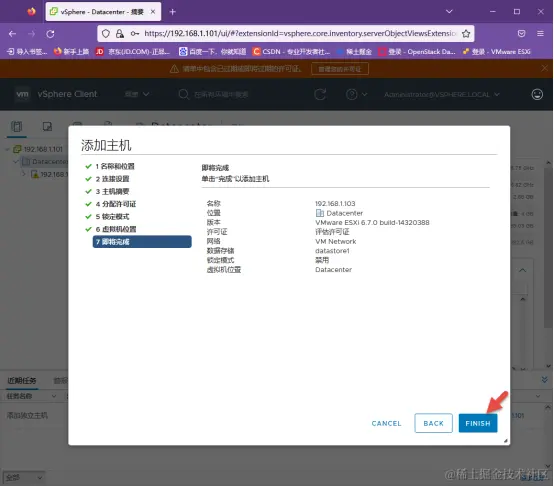This screenshot has width=554, height=486.
Task: Click the dialog resize handle corner
Action: pyautogui.click(x=506, y=440)
